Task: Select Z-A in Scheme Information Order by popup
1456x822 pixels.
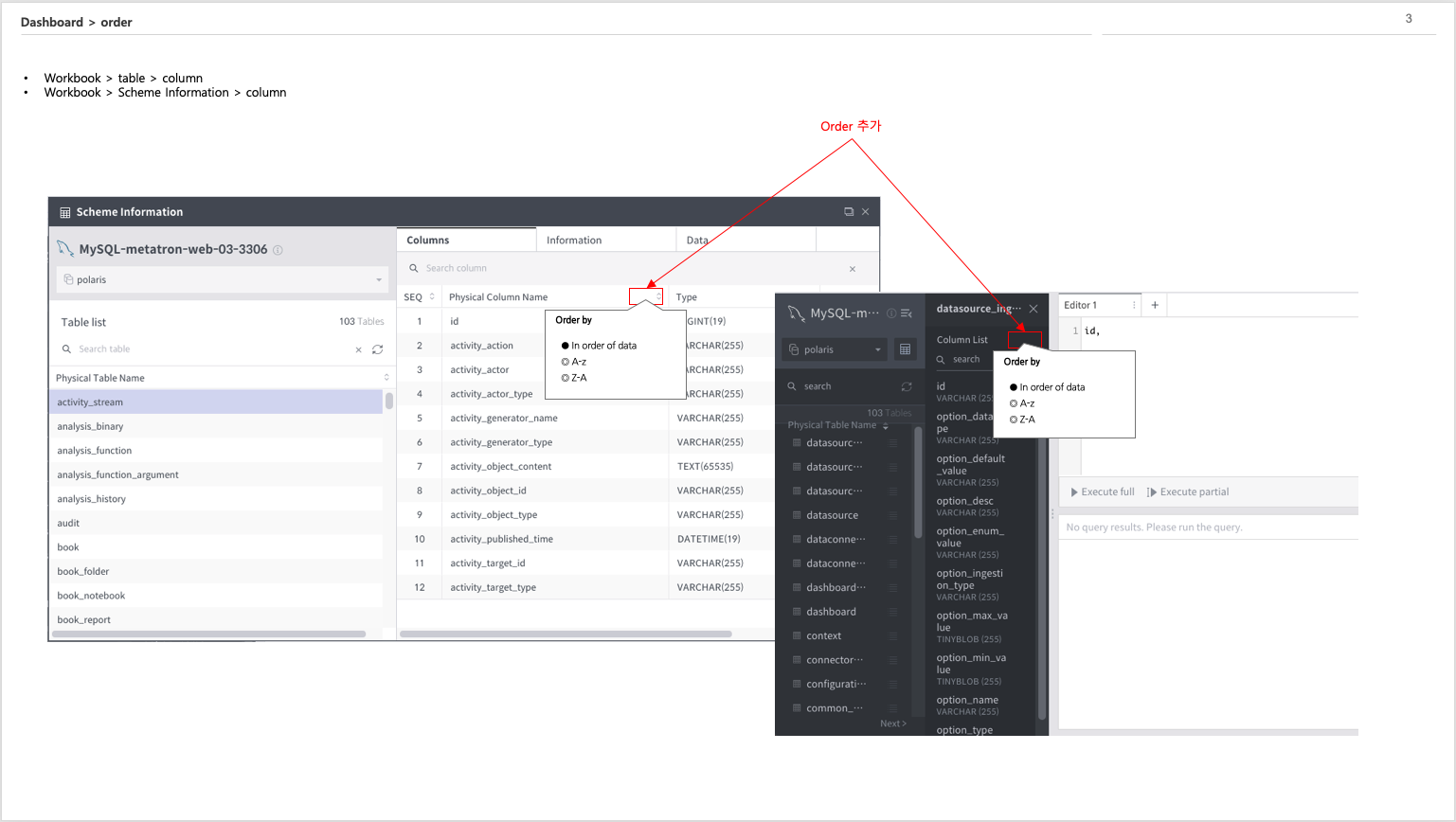Action: (574, 378)
